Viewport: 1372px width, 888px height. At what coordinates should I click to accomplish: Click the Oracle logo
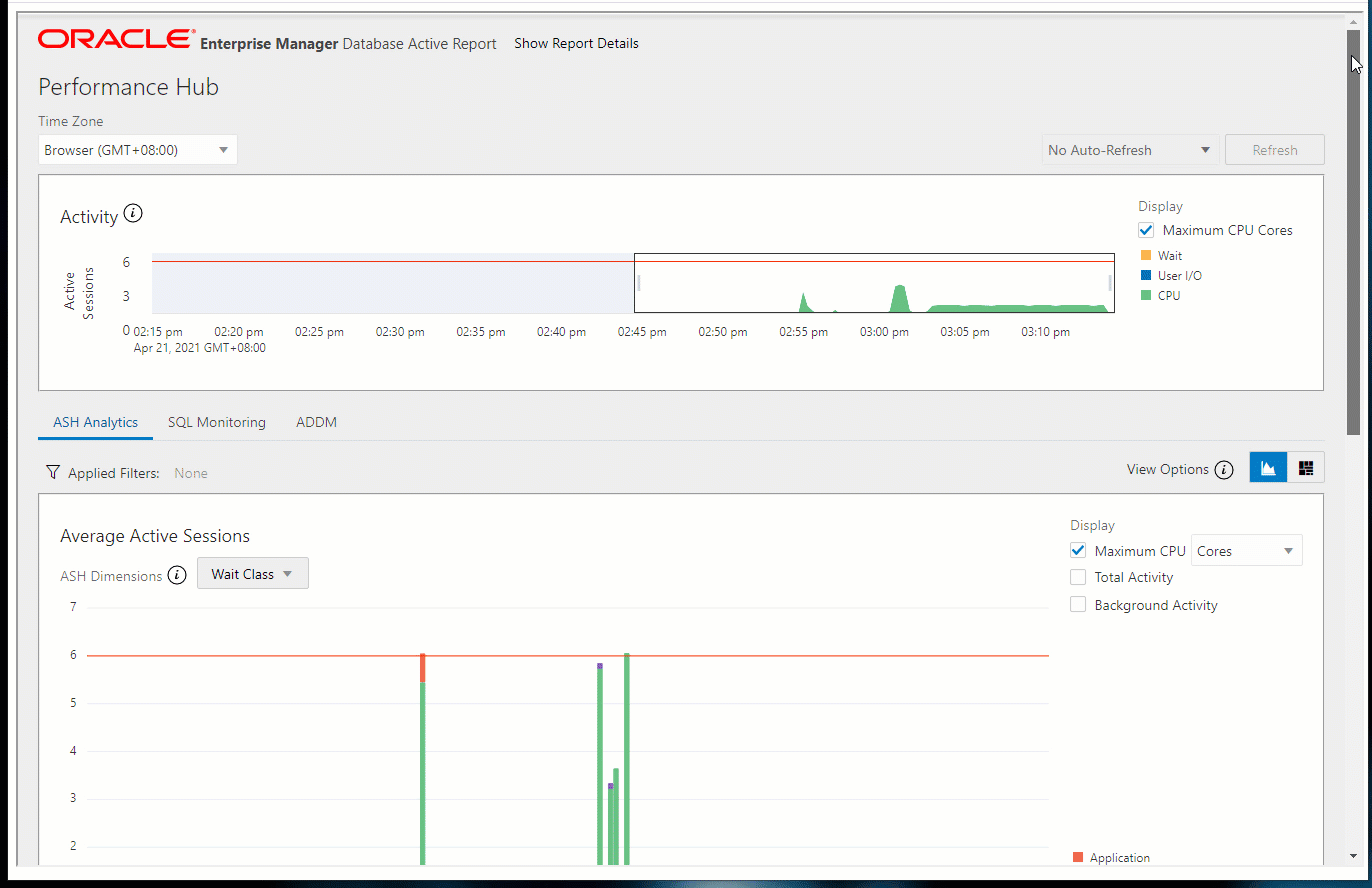coord(115,40)
